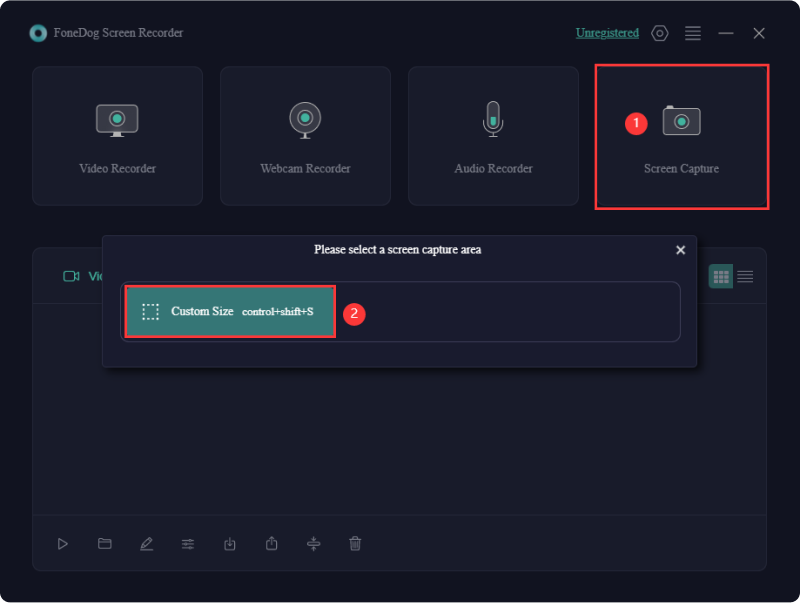This screenshot has height=603, width=800.
Task: Switch to list view of recordings
Action: [x=745, y=277]
